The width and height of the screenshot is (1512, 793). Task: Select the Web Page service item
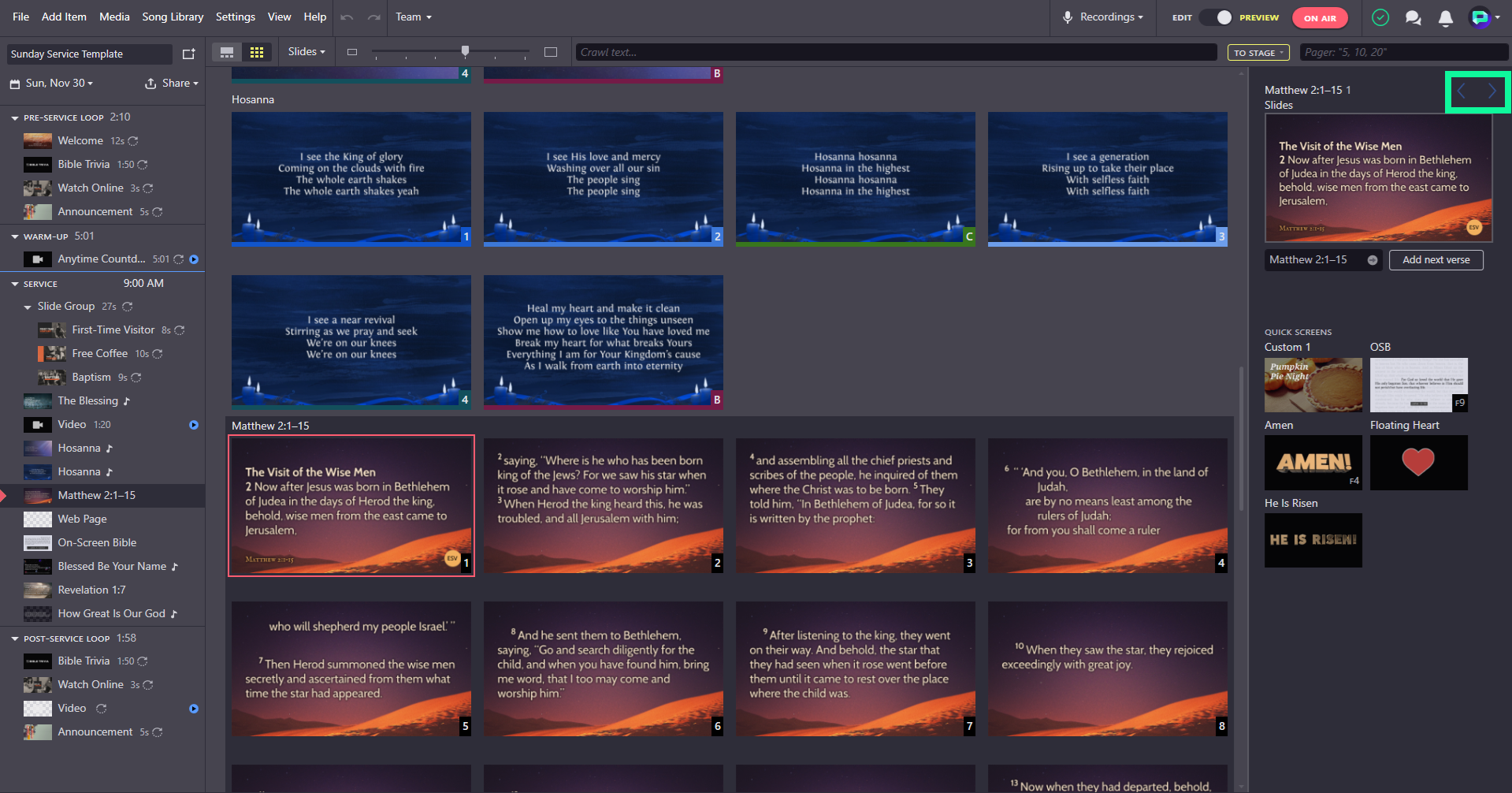(x=102, y=519)
